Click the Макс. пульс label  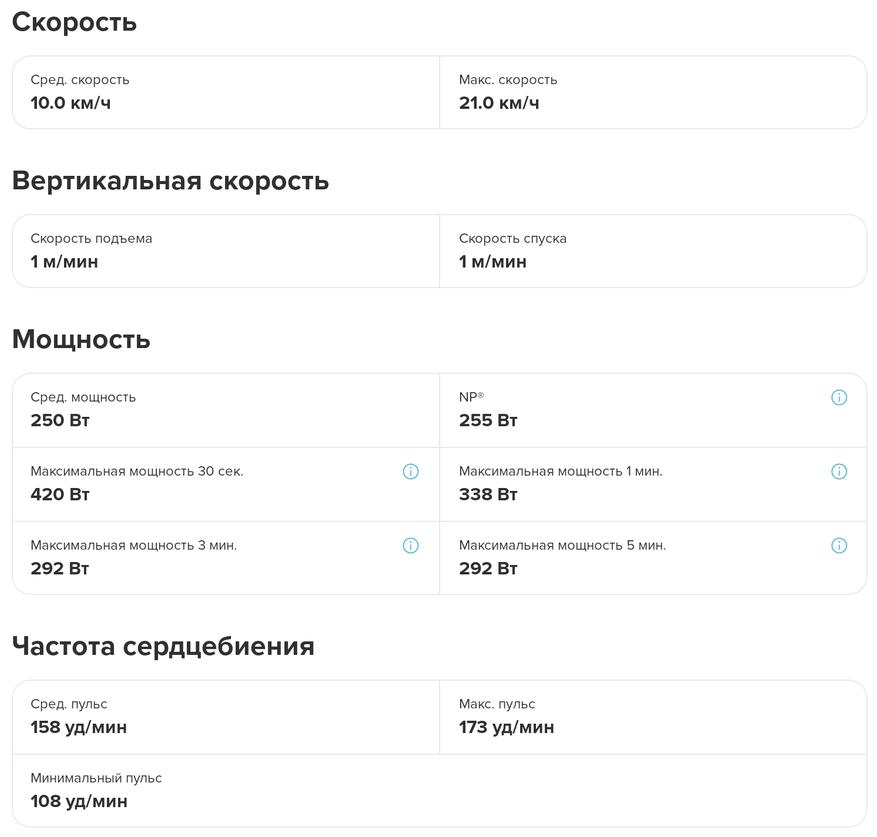click(x=497, y=704)
